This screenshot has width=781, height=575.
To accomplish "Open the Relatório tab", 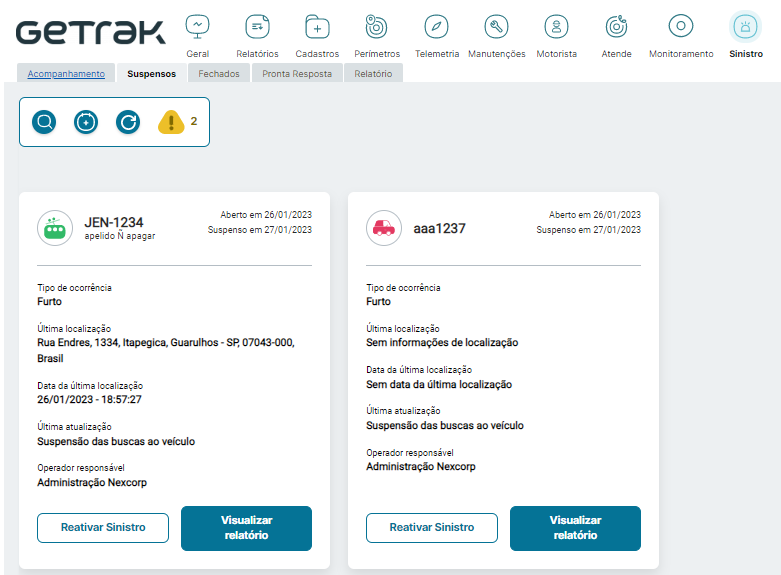I will coord(373,74).
